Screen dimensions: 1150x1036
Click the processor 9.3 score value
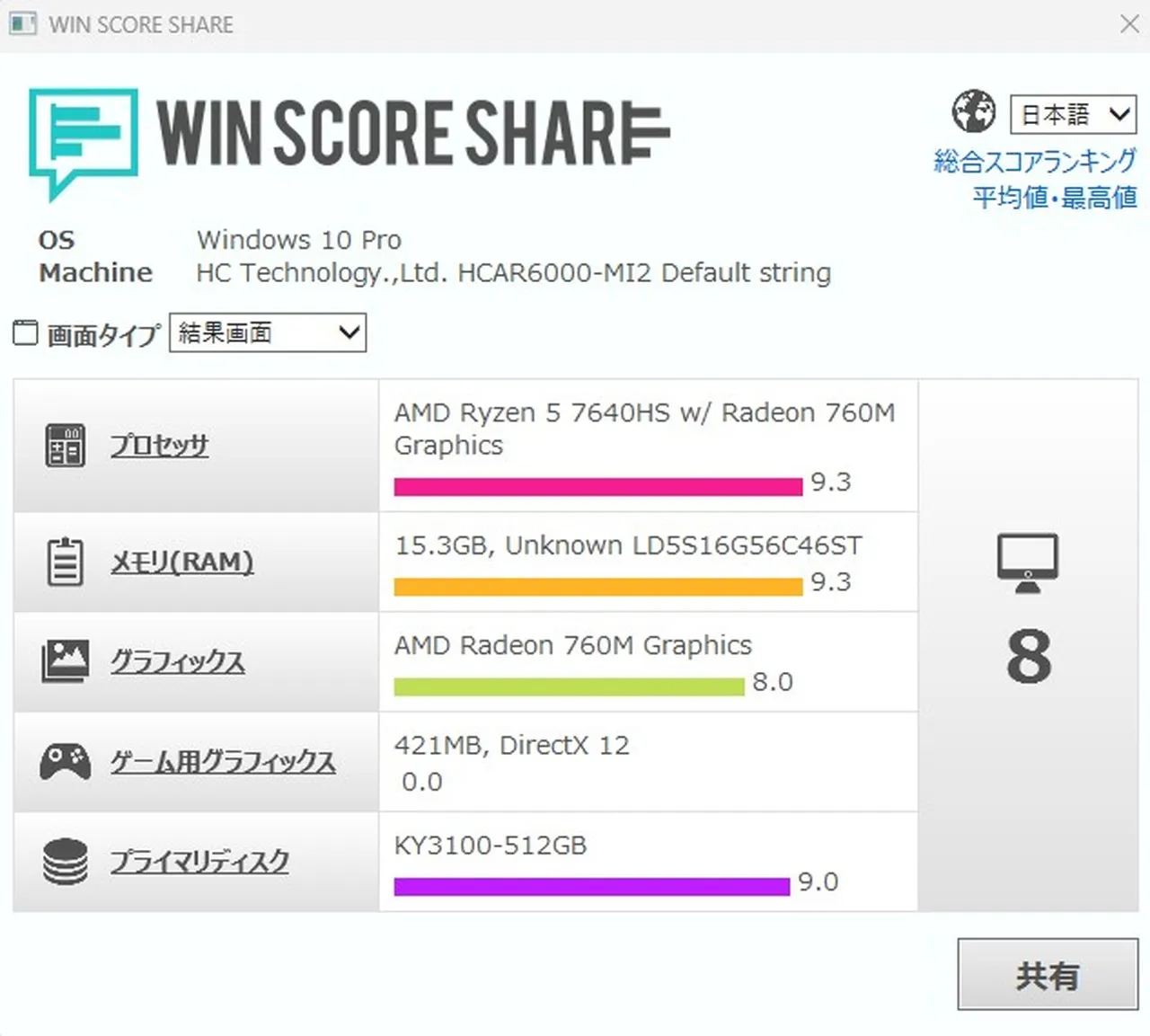pos(831,483)
